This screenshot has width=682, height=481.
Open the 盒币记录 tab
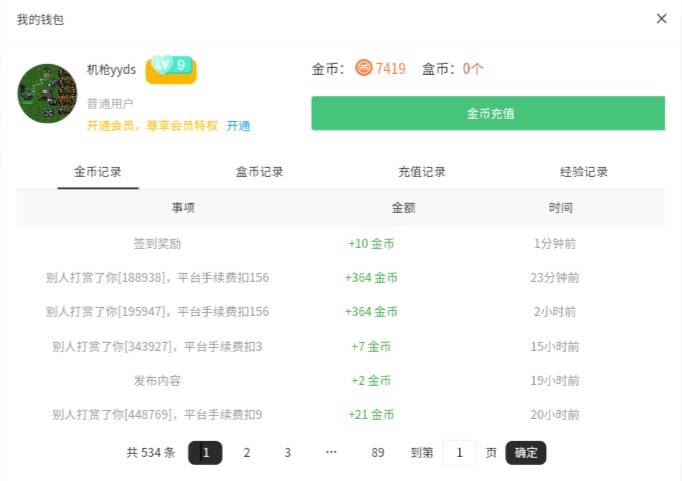(260, 171)
